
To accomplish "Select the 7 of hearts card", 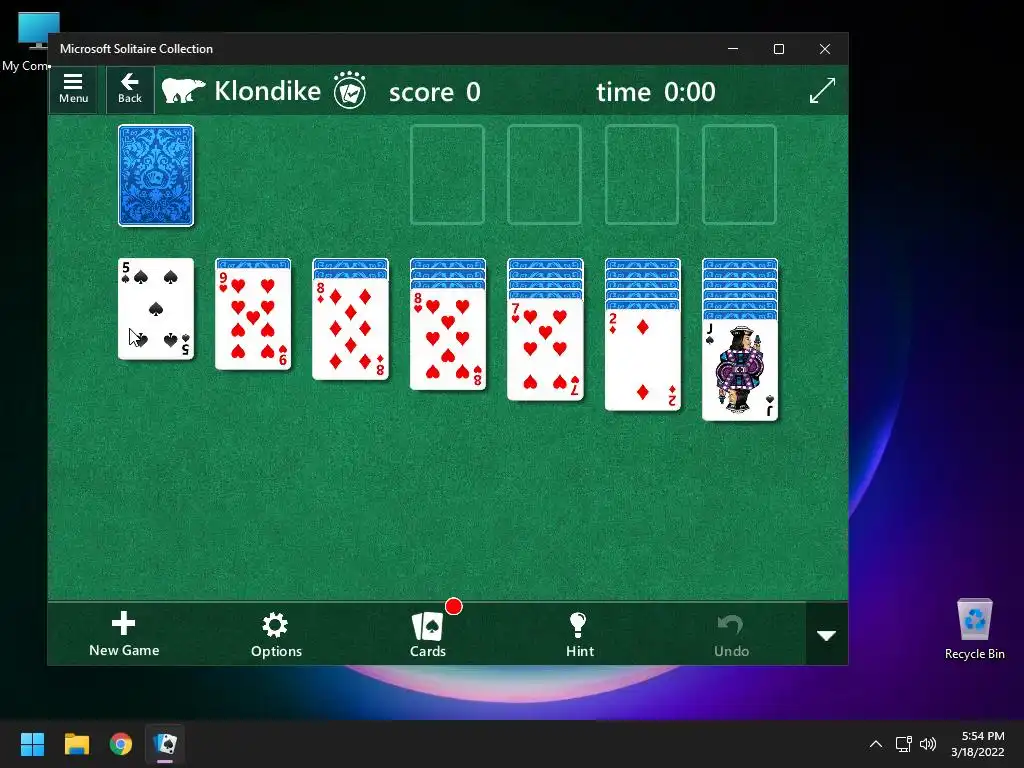I will 545,349.
